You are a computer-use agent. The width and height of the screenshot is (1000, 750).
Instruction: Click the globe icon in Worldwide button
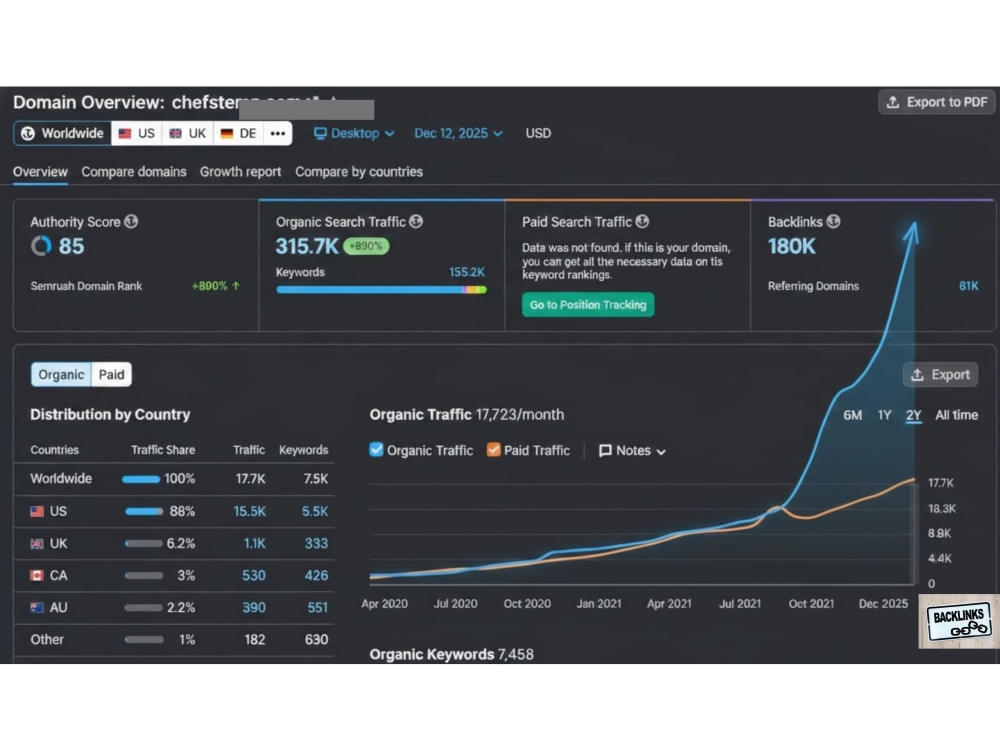point(27,133)
